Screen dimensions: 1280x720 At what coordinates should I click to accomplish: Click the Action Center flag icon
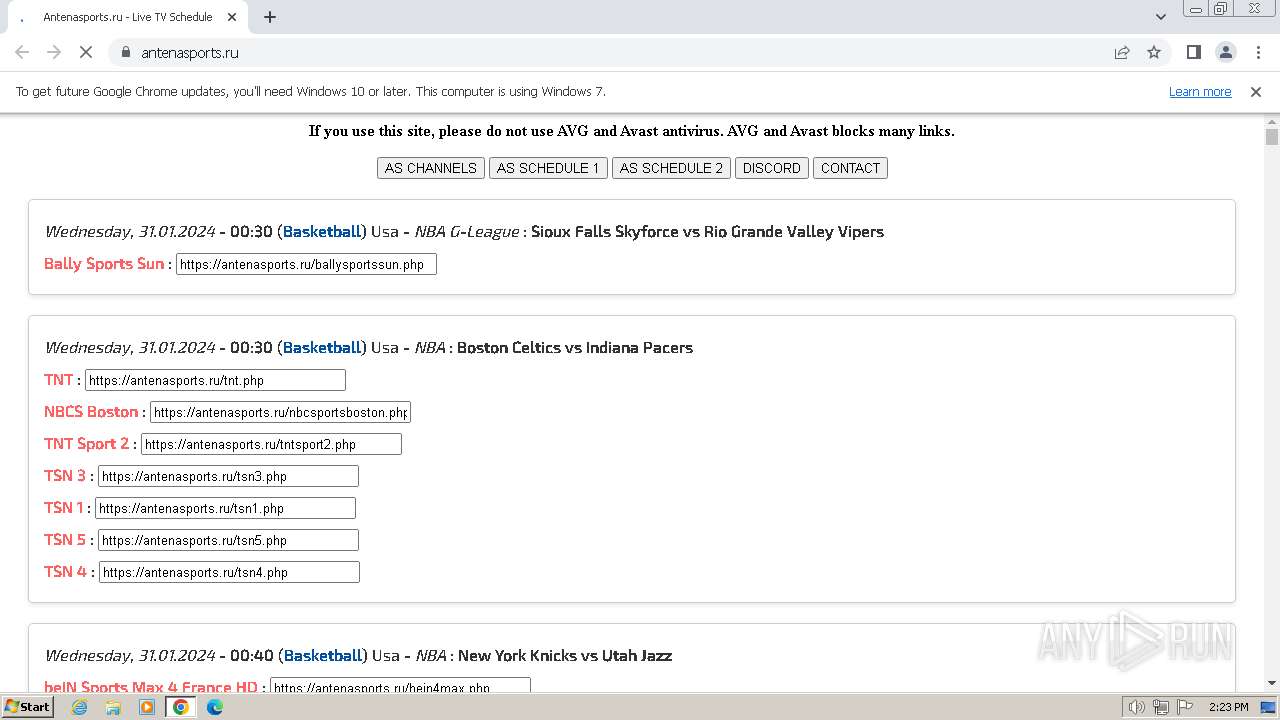coord(1184,707)
